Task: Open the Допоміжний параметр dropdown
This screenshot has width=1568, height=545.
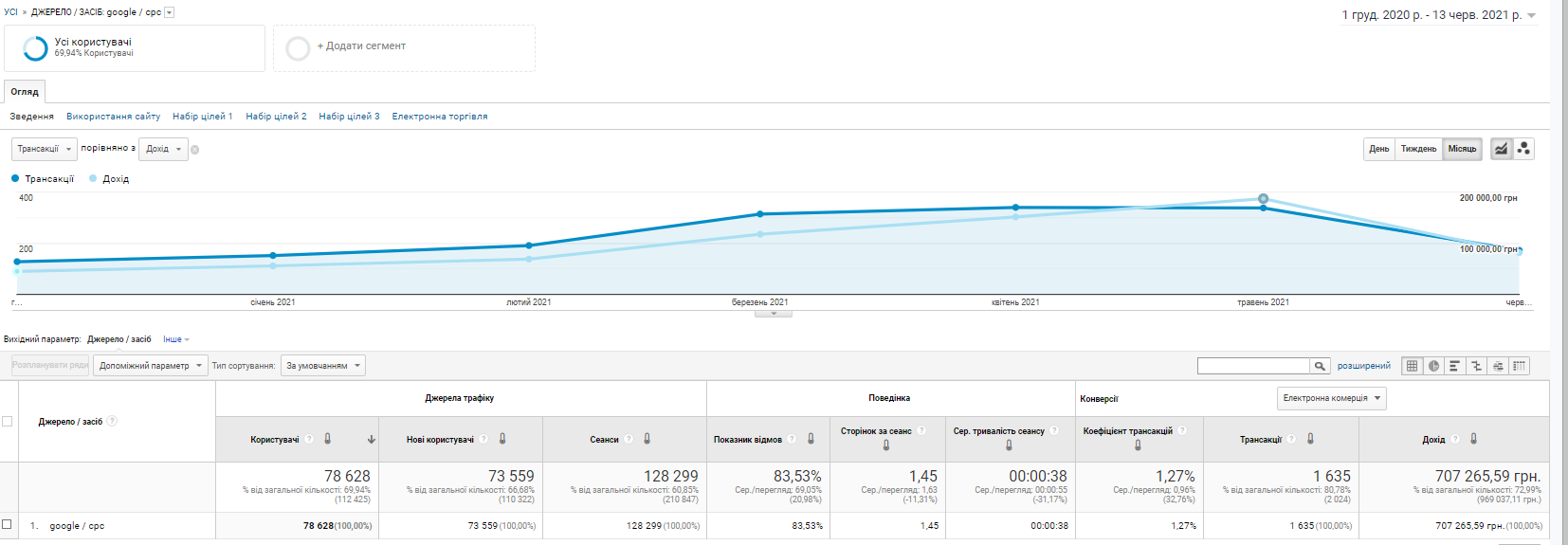Action: pos(150,366)
